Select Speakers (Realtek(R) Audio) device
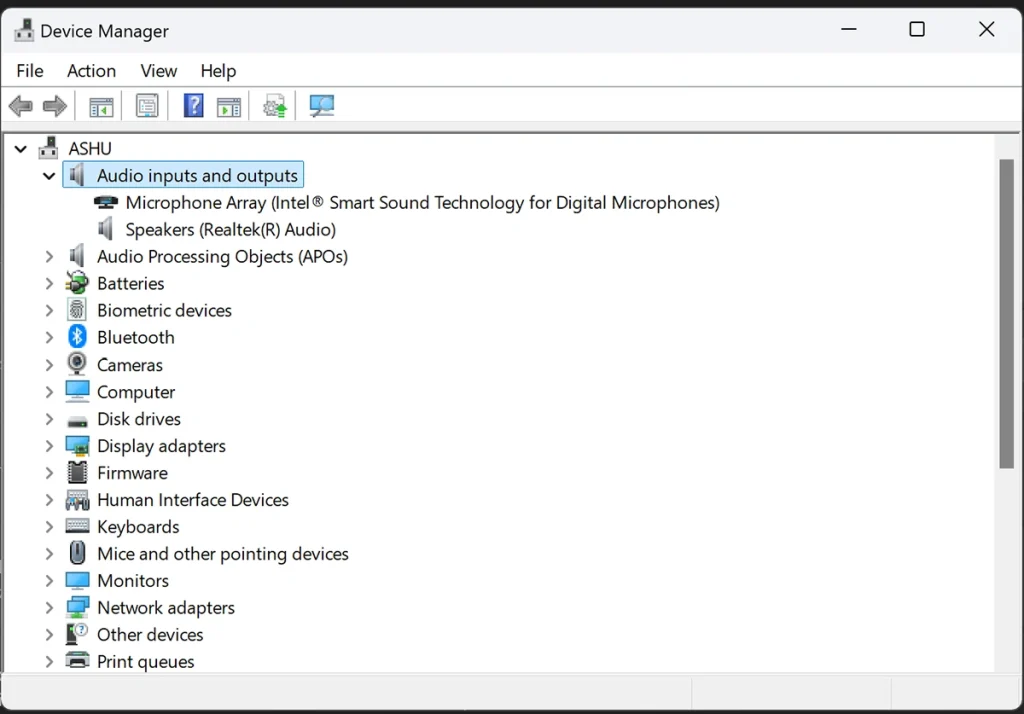The width and height of the screenshot is (1024, 714). pos(231,229)
